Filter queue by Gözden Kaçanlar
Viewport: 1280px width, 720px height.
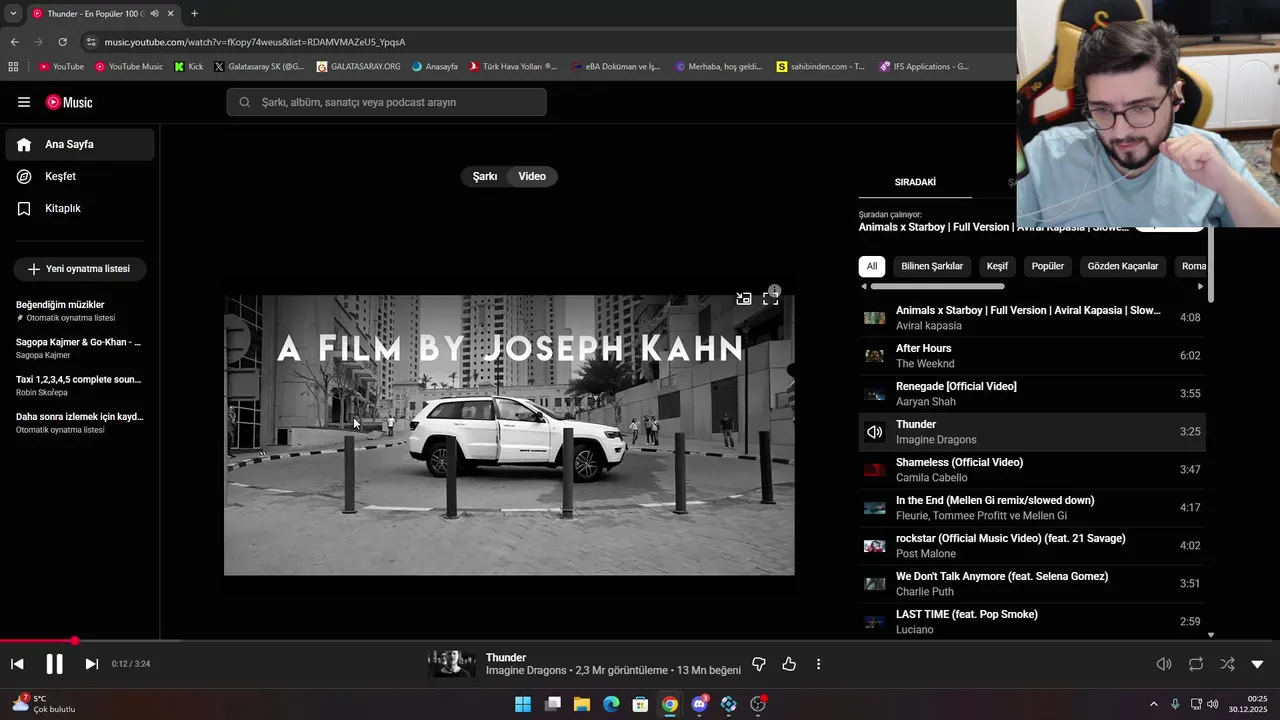1123,266
